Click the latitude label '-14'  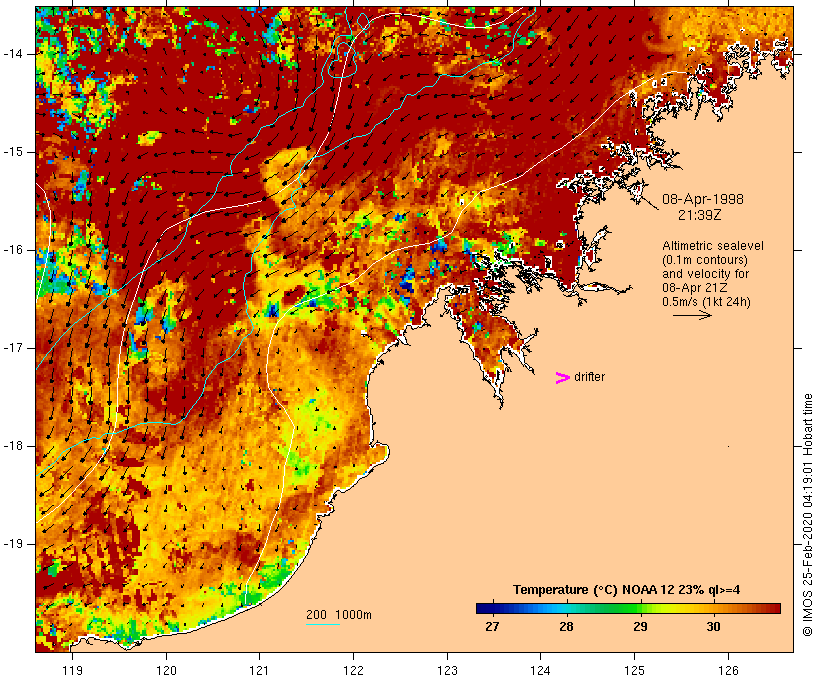pos(13,54)
